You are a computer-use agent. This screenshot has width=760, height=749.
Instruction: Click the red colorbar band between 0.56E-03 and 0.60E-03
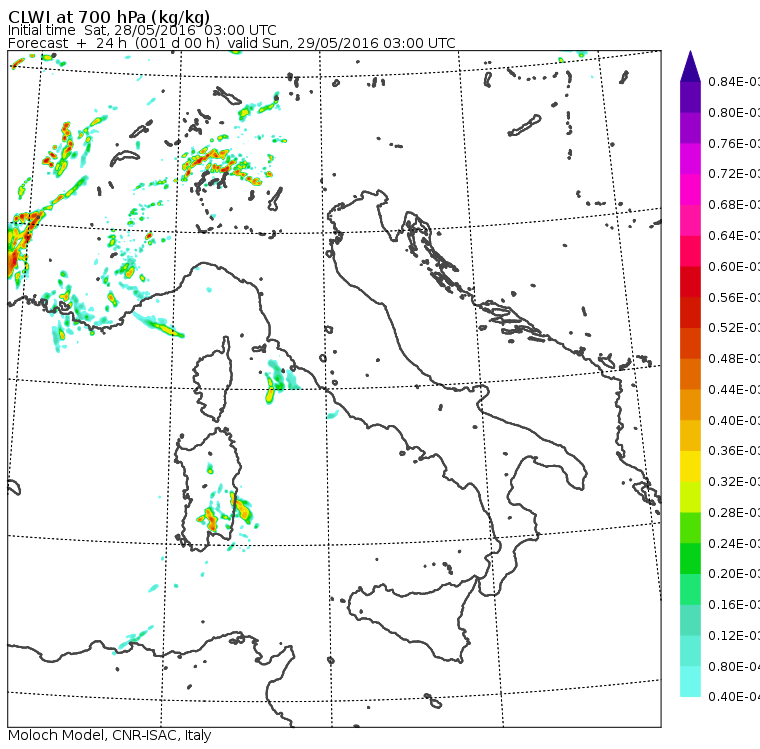click(x=690, y=282)
